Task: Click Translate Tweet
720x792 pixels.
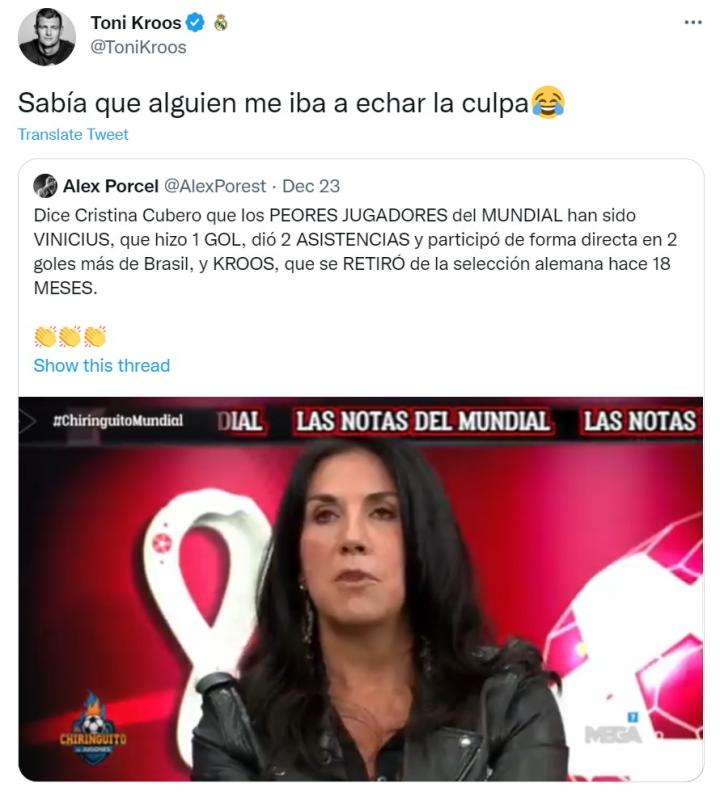Action: pos(73,134)
